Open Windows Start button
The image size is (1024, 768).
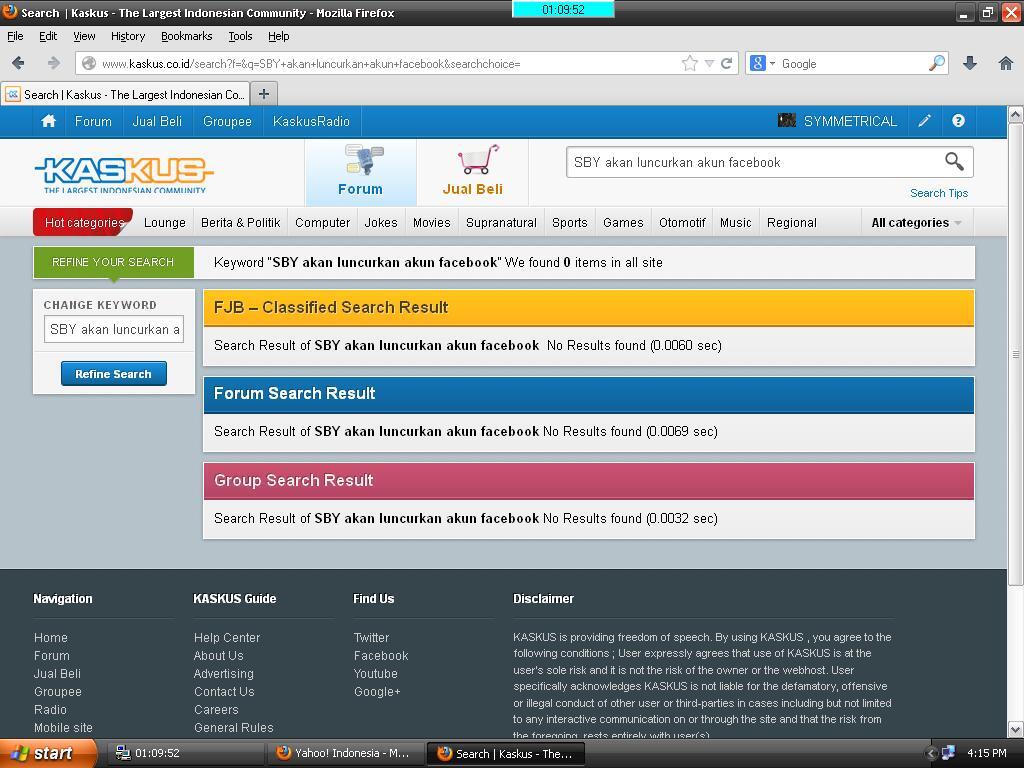point(47,753)
